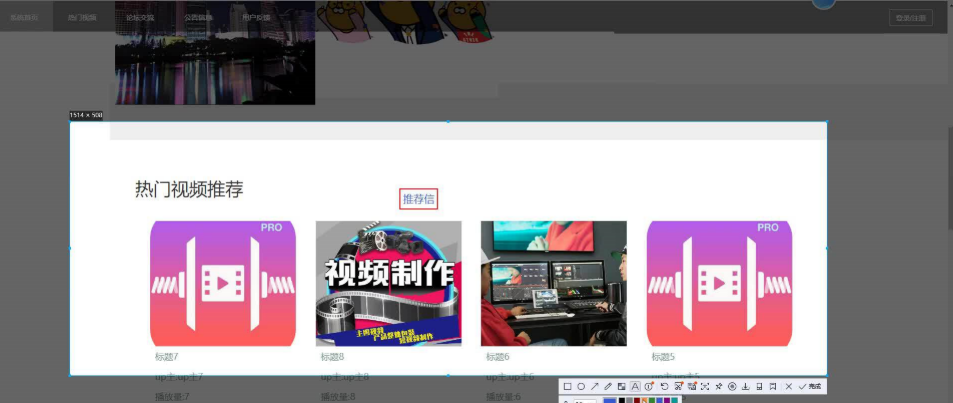Click the up主:up主6 text

[x=510, y=377]
